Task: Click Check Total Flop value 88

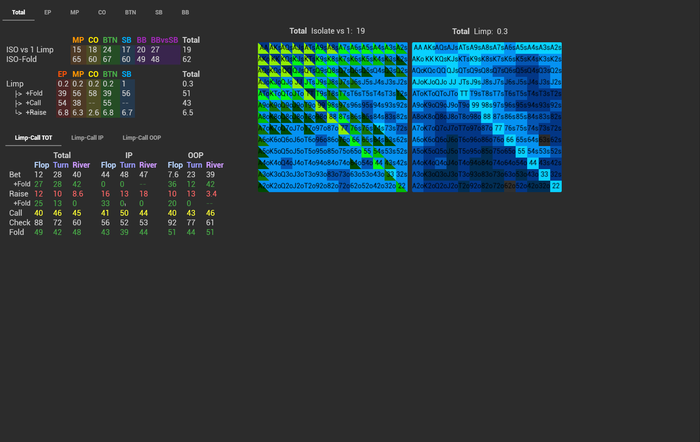Action: click(39, 222)
